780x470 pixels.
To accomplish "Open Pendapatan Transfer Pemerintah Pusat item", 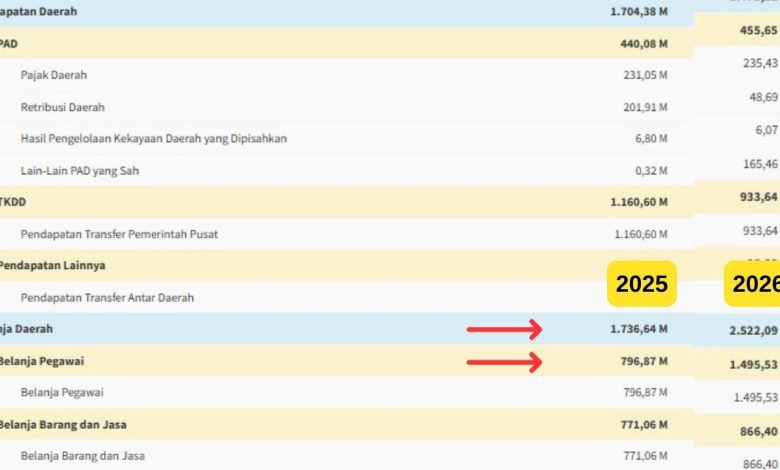I will (119, 234).
